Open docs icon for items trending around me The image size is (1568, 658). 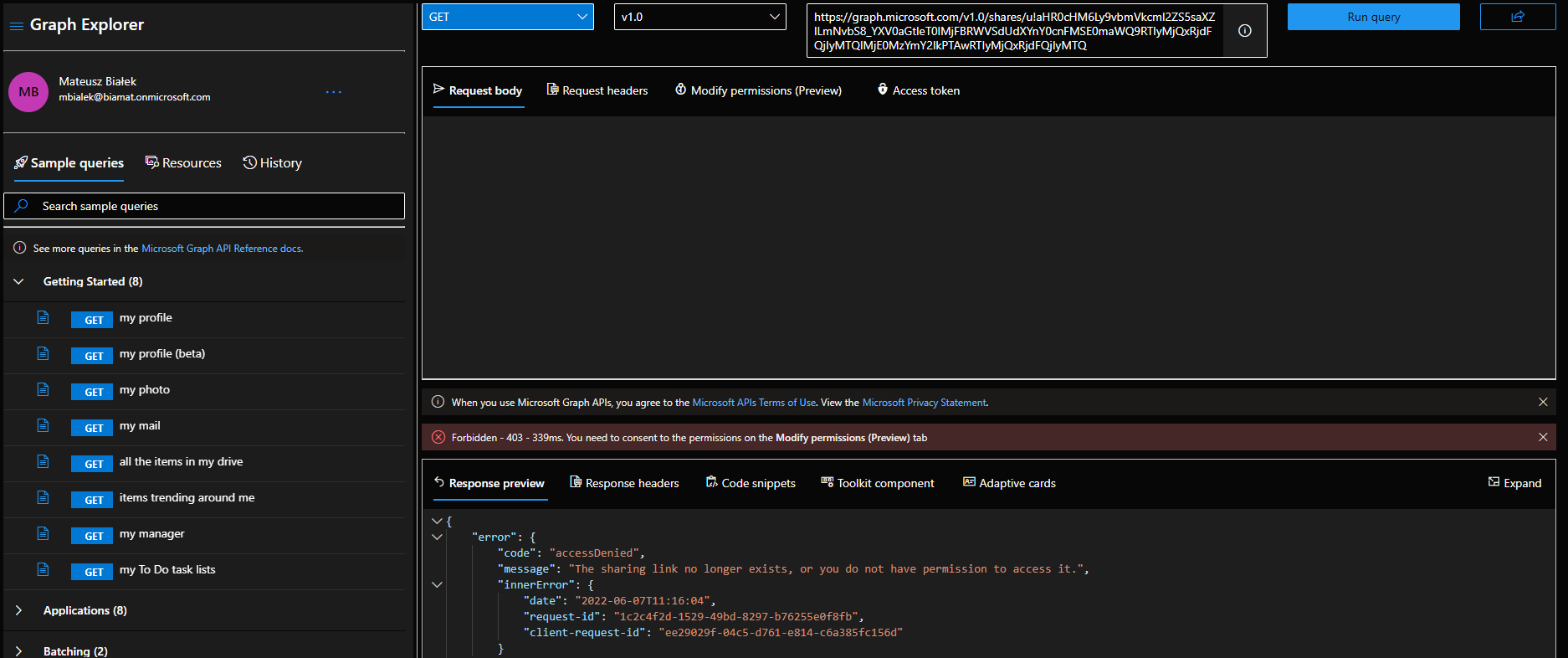[43, 497]
